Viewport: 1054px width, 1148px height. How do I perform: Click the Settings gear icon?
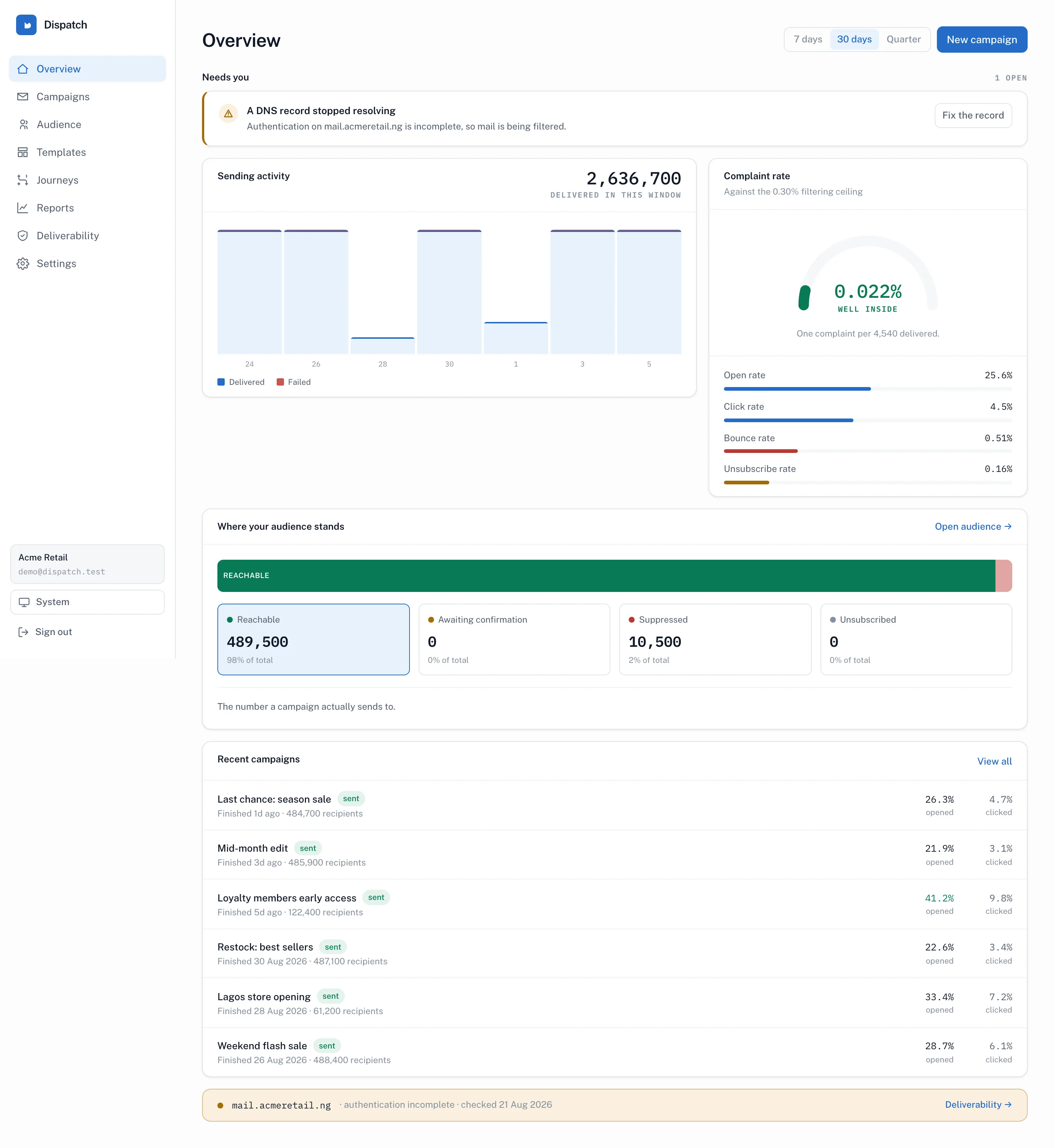coord(23,263)
